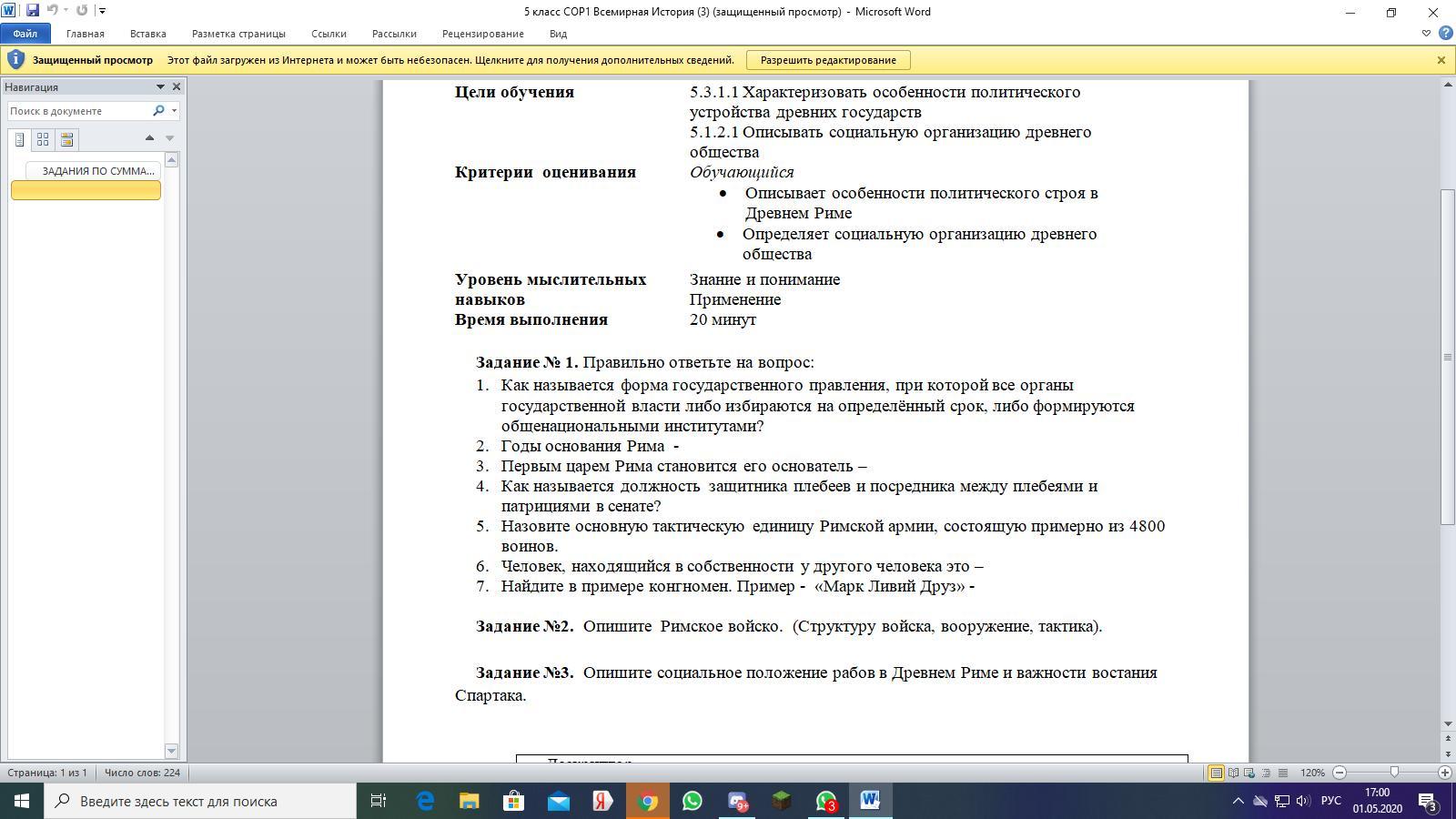Click the Undo arrow icon
Viewport: 1456px width, 819px height.
point(52,11)
